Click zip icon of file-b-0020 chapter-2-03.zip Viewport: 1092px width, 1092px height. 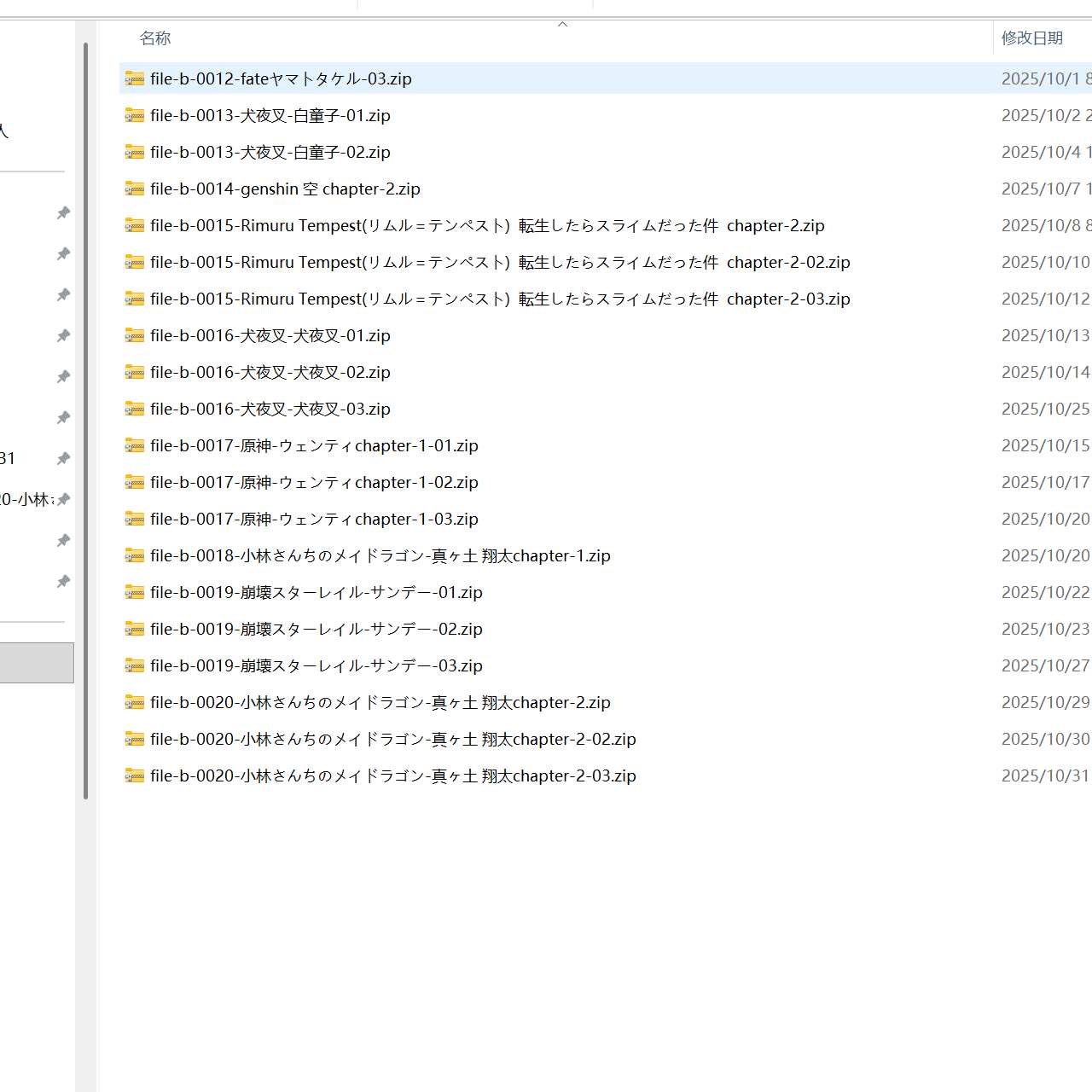pos(135,775)
